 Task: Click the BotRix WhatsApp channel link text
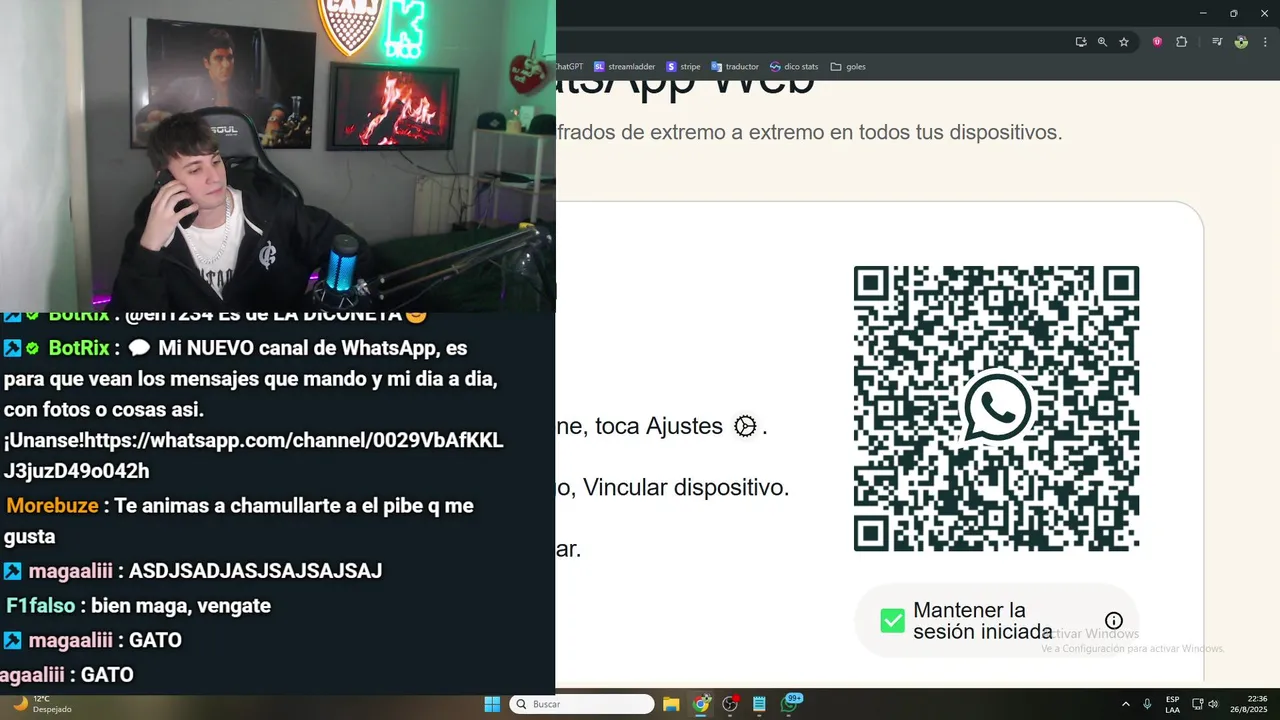pyautogui.click(x=253, y=456)
